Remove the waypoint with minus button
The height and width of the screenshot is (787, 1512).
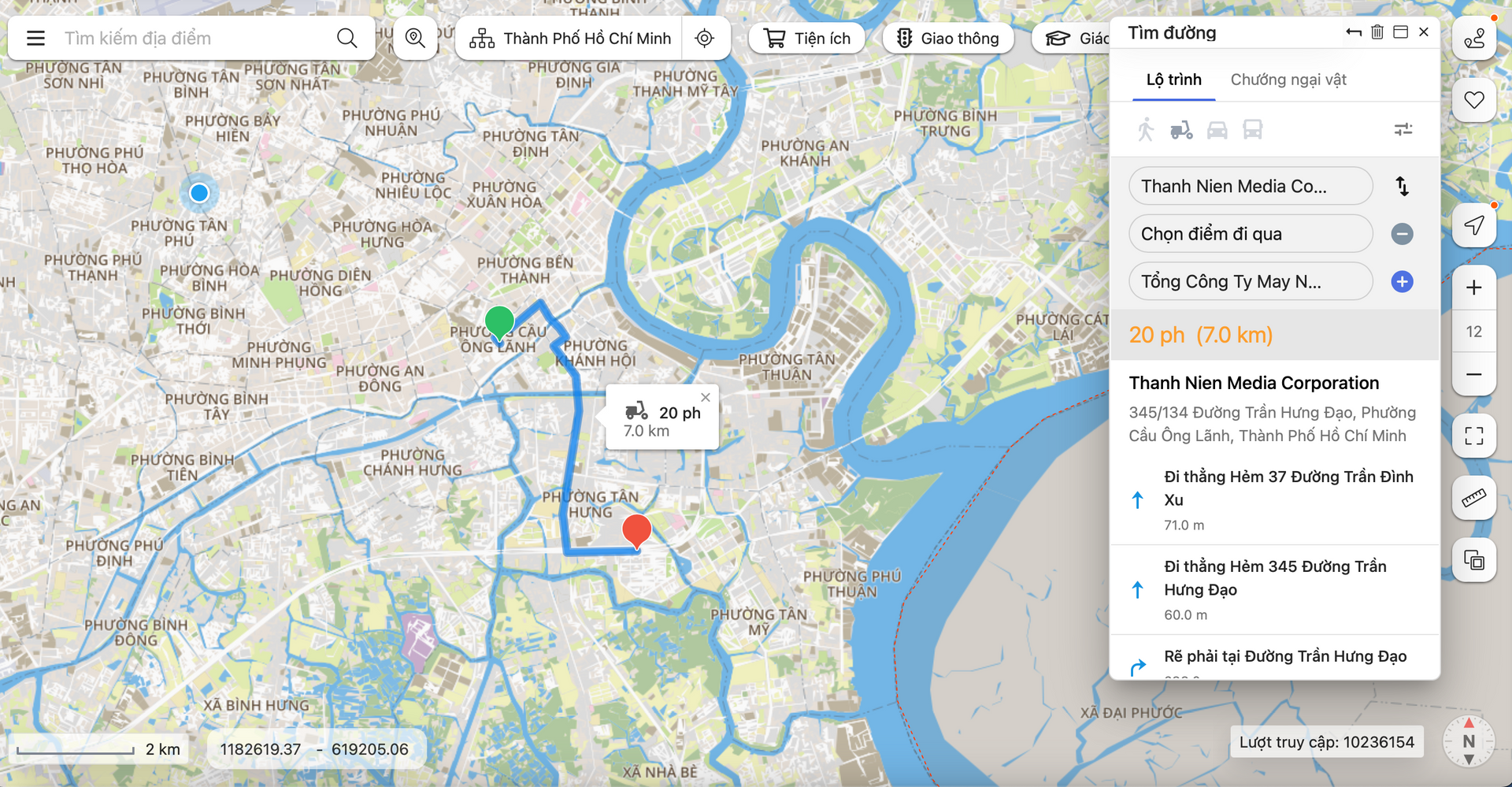tap(1402, 234)
